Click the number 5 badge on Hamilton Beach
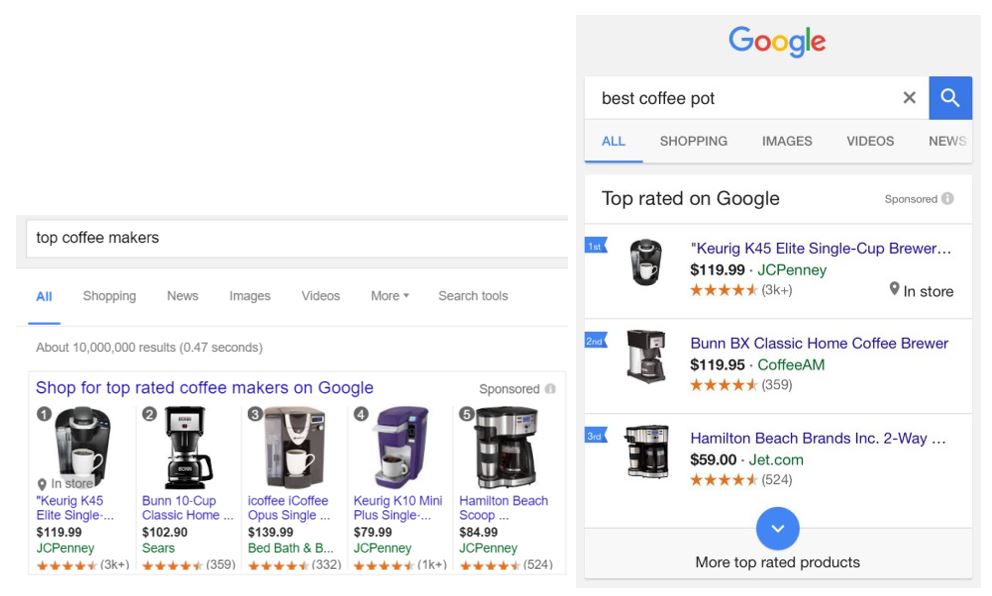992x596 pixels. pos(466,414)
